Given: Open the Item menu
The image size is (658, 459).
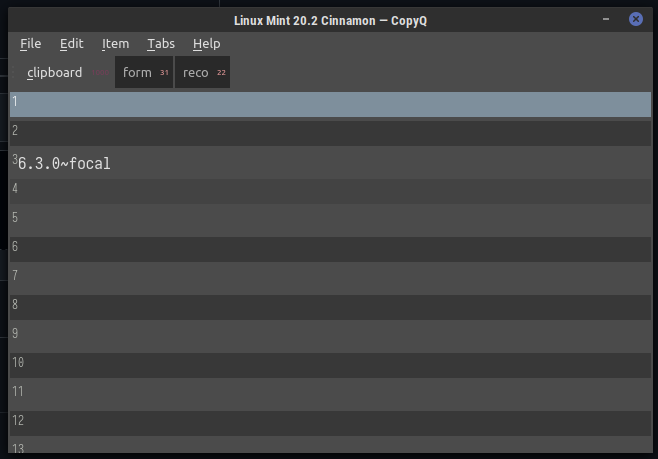Looking at the screenshot, I should (115, 44).
